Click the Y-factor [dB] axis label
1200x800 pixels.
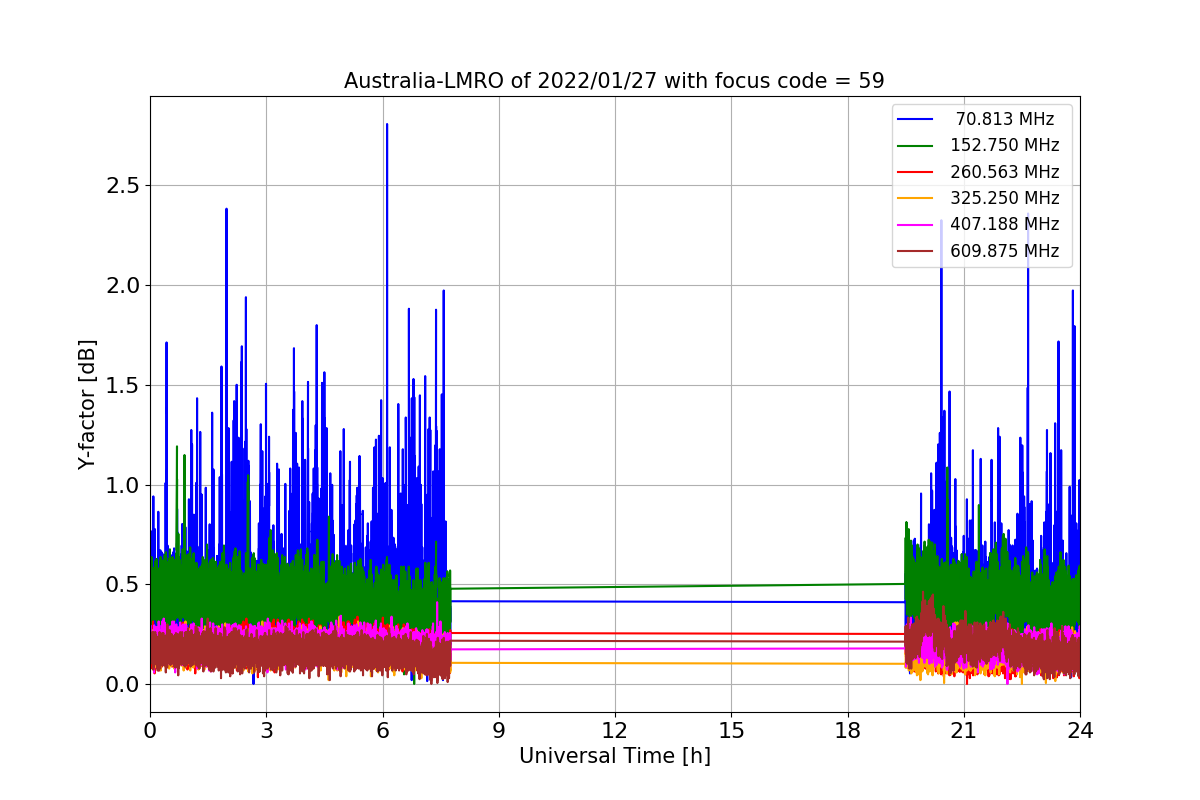pos(88,404)
